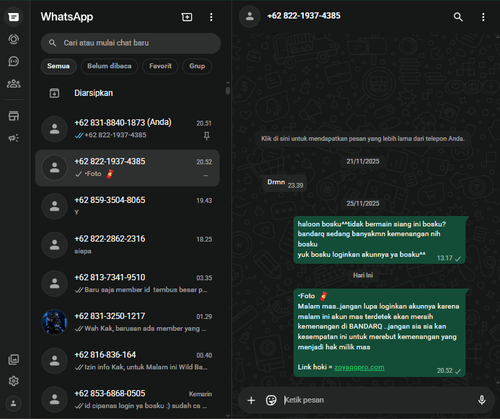Click the microphone to record voice message
The height and width of the screenshot is (419, 500).
tap(482, 400)
